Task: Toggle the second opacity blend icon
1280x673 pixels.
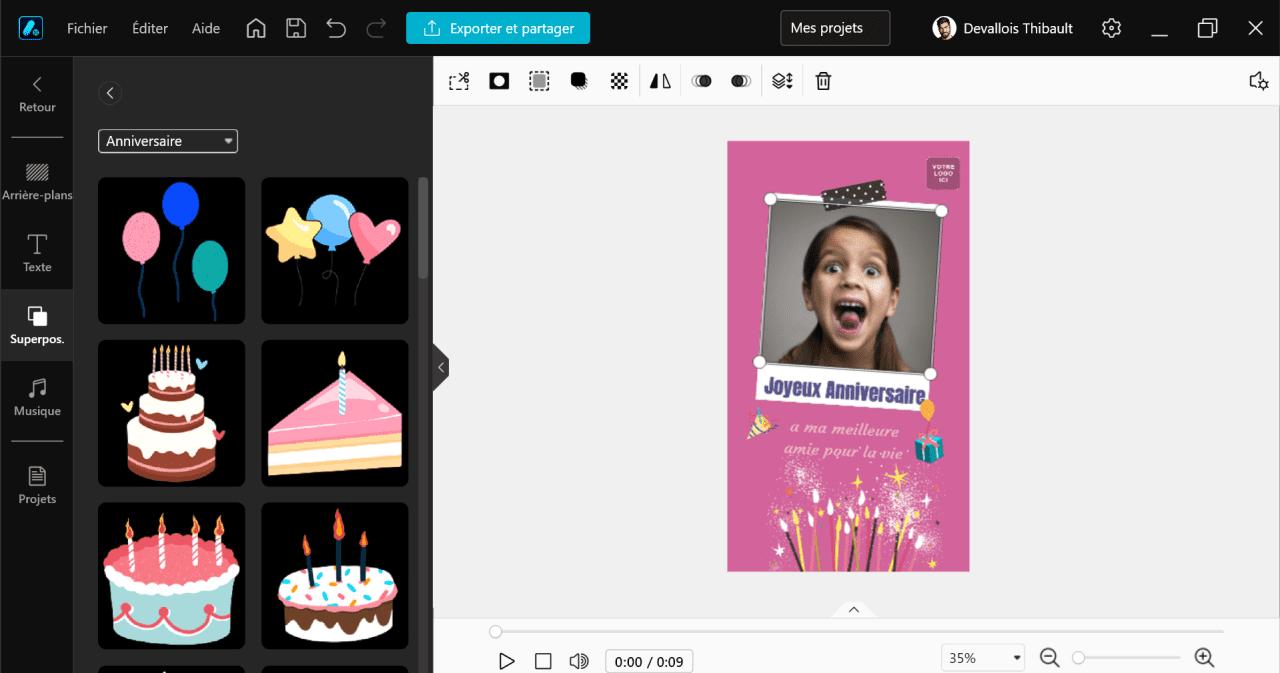Action: click(x=740, y=80)
